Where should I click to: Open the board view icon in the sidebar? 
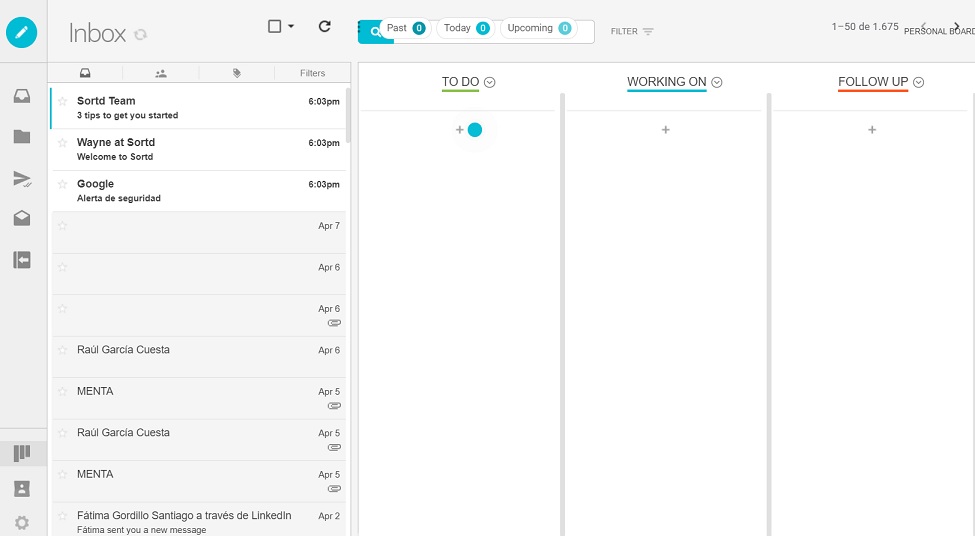[22, 453]
